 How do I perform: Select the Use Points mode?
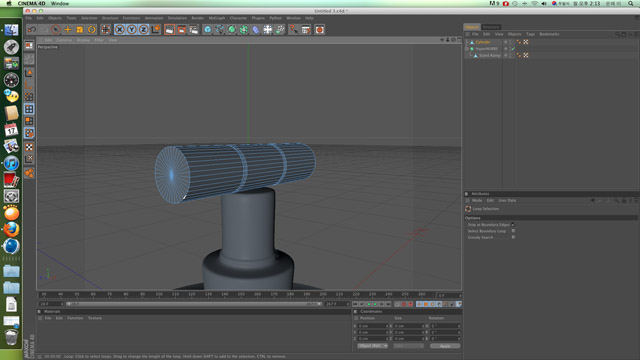[29, 97]
